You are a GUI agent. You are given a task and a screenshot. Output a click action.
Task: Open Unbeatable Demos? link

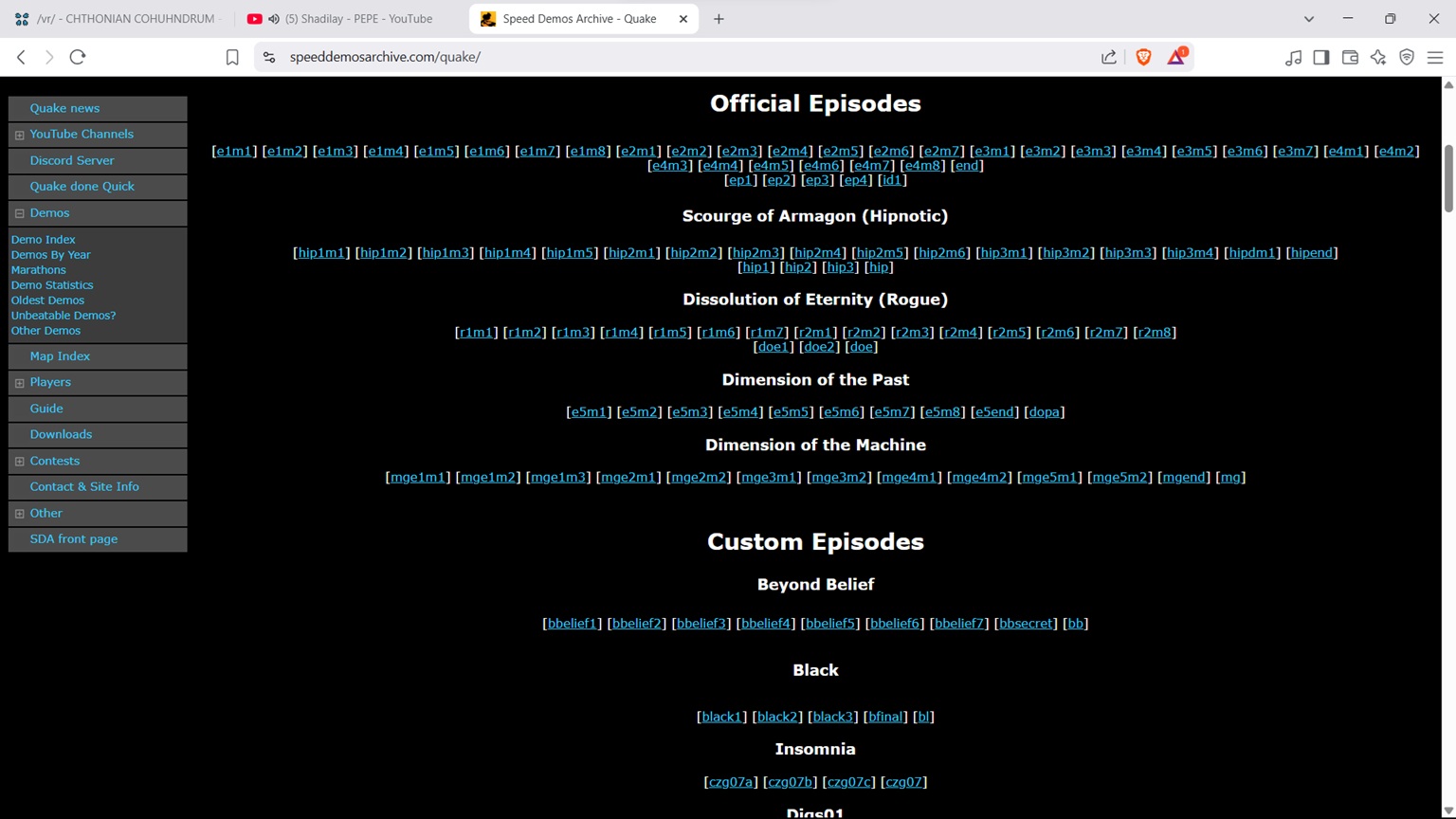coord(63,316)
